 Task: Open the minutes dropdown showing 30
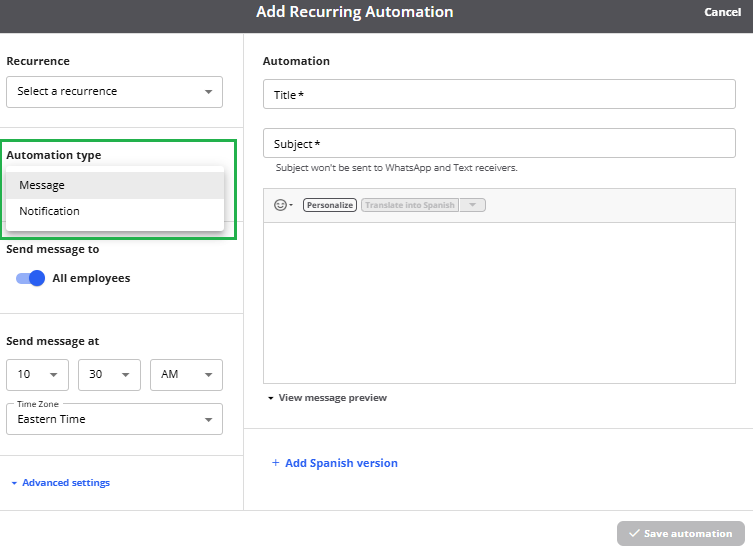click(109, 374)
